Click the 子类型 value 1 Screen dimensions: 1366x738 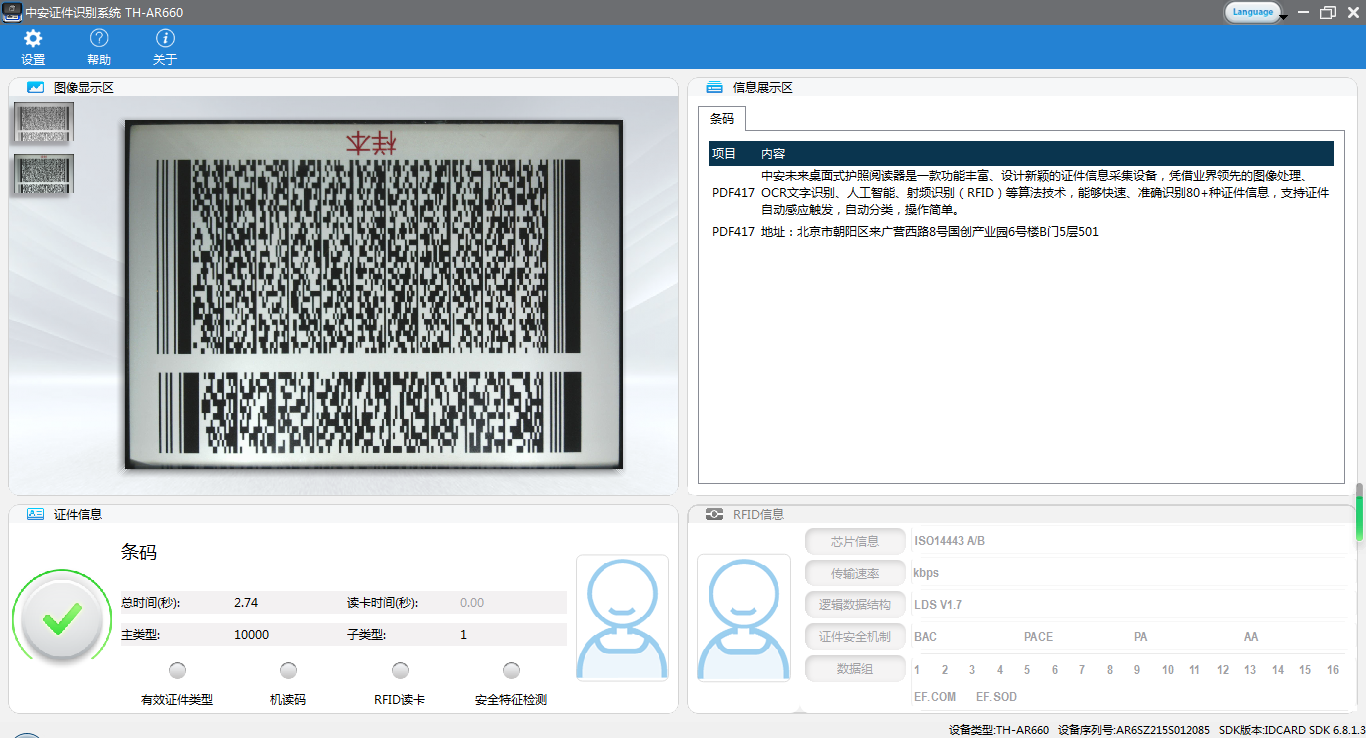tap(463, 635)
